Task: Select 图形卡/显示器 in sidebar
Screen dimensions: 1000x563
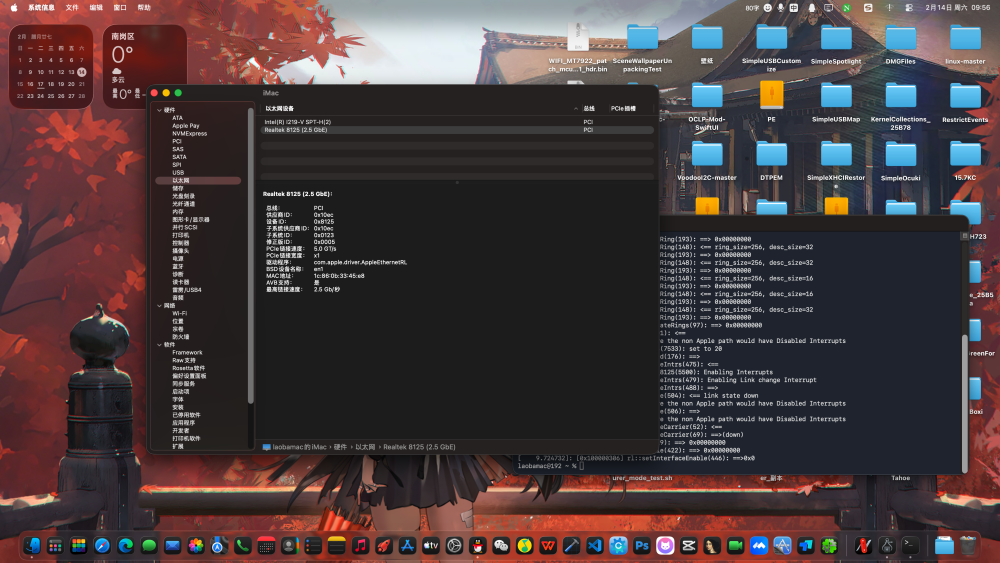Action: tap(191, 220)
